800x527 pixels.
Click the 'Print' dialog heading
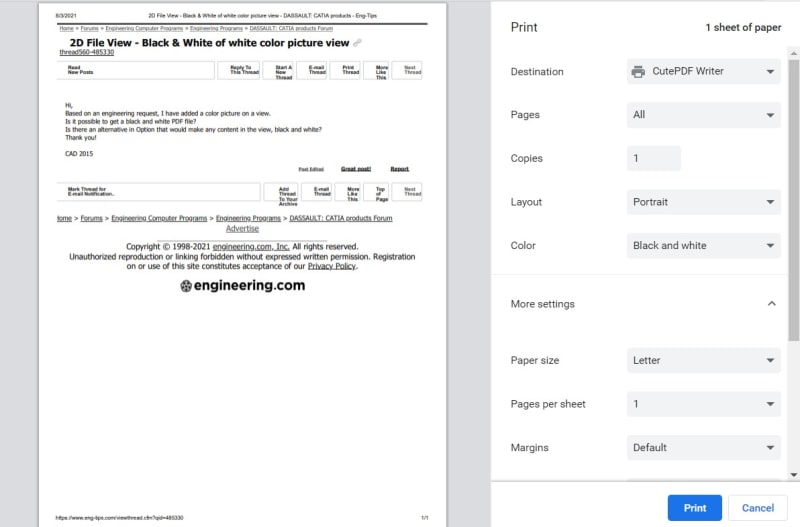pyautogui.click(x=524, y=28)
